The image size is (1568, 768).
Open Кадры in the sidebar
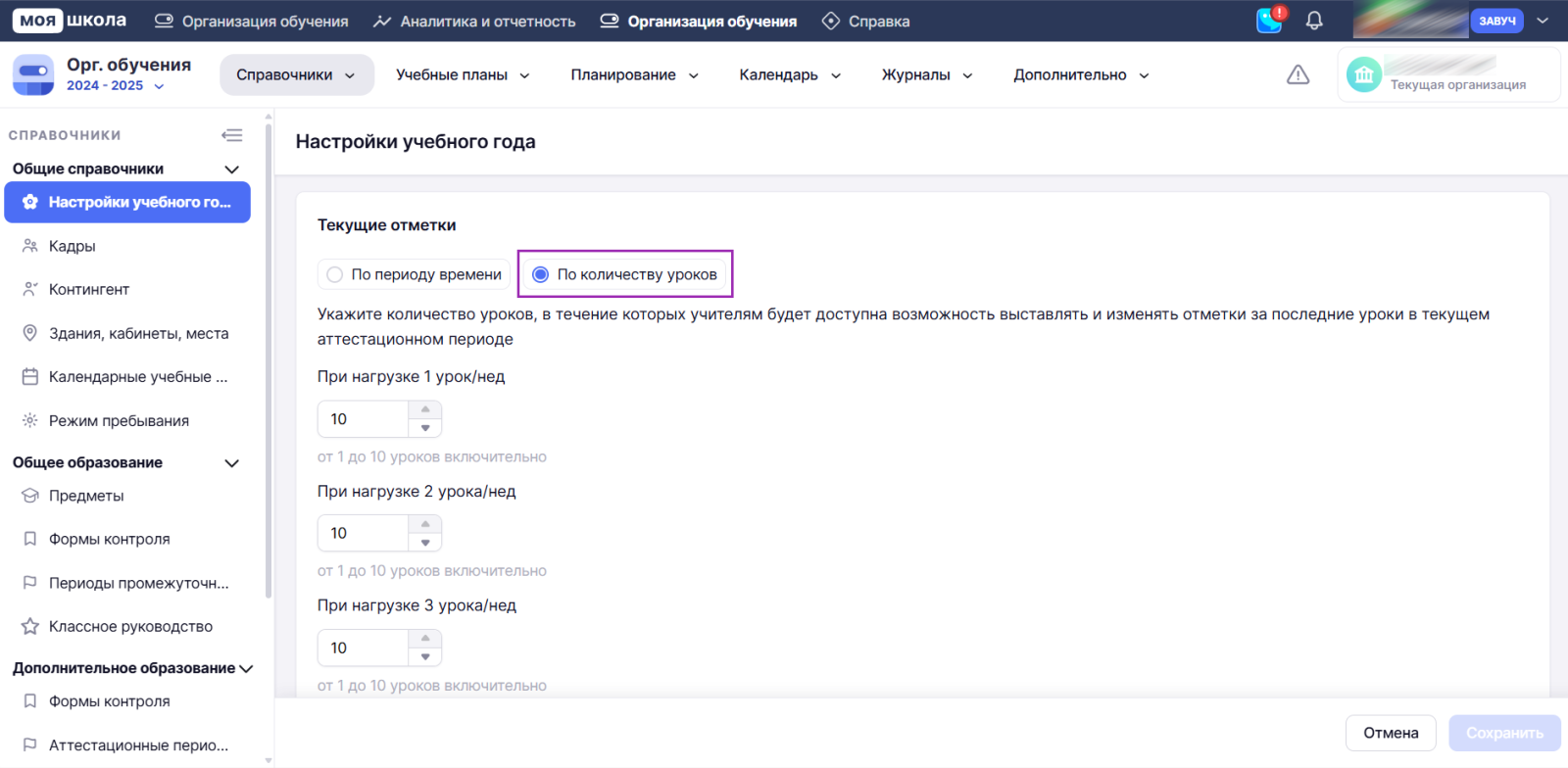pos(73,246)
